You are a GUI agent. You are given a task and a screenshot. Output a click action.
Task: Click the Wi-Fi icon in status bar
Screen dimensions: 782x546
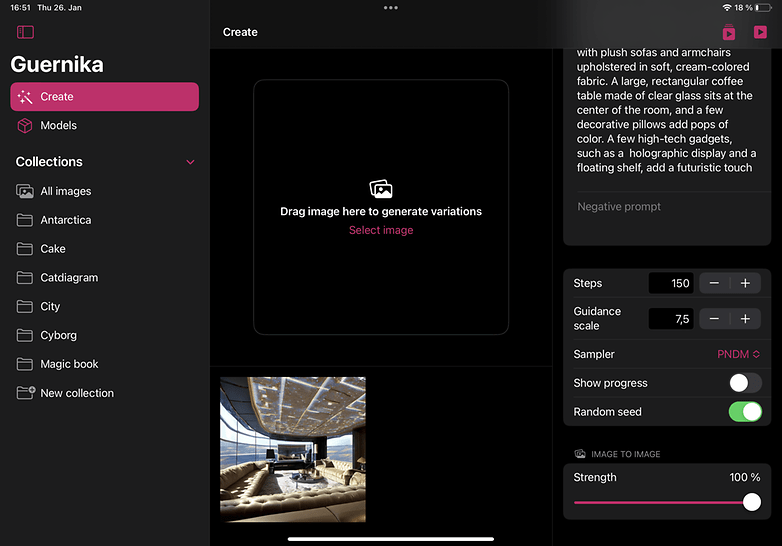click(x=727, y=8)
